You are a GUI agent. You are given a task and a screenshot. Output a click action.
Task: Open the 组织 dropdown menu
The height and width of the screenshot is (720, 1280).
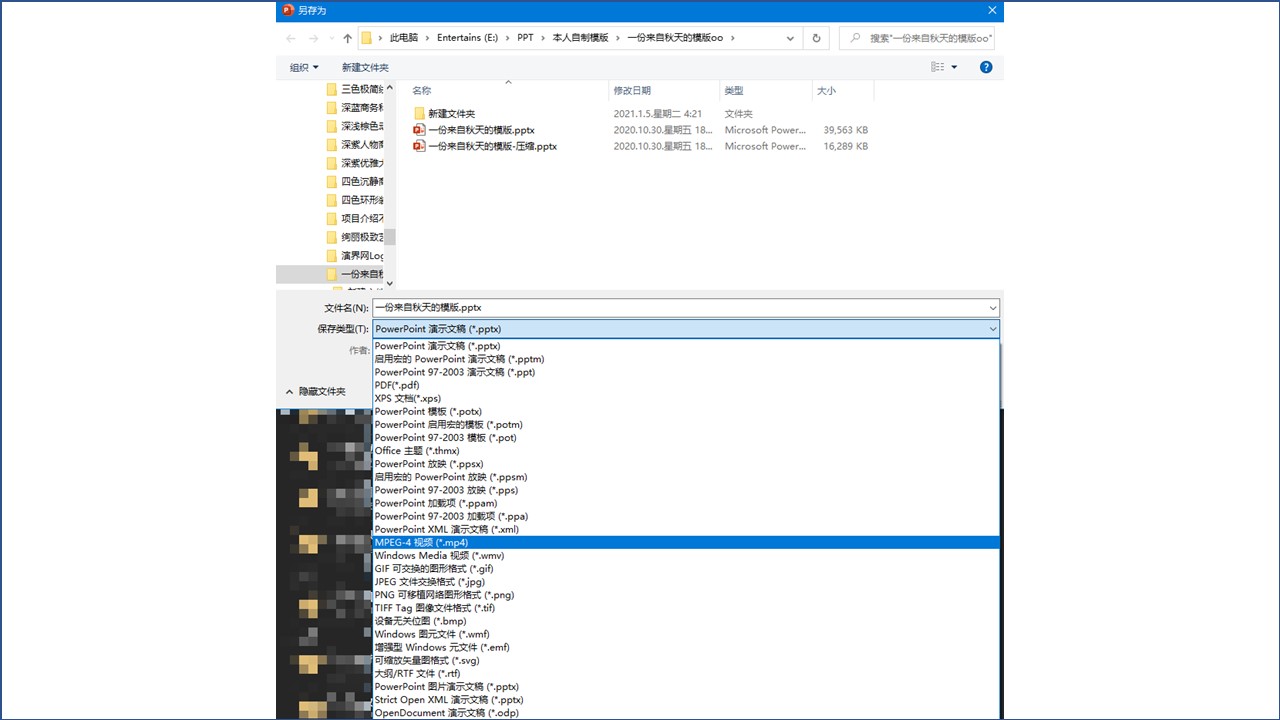pos(304,67)
